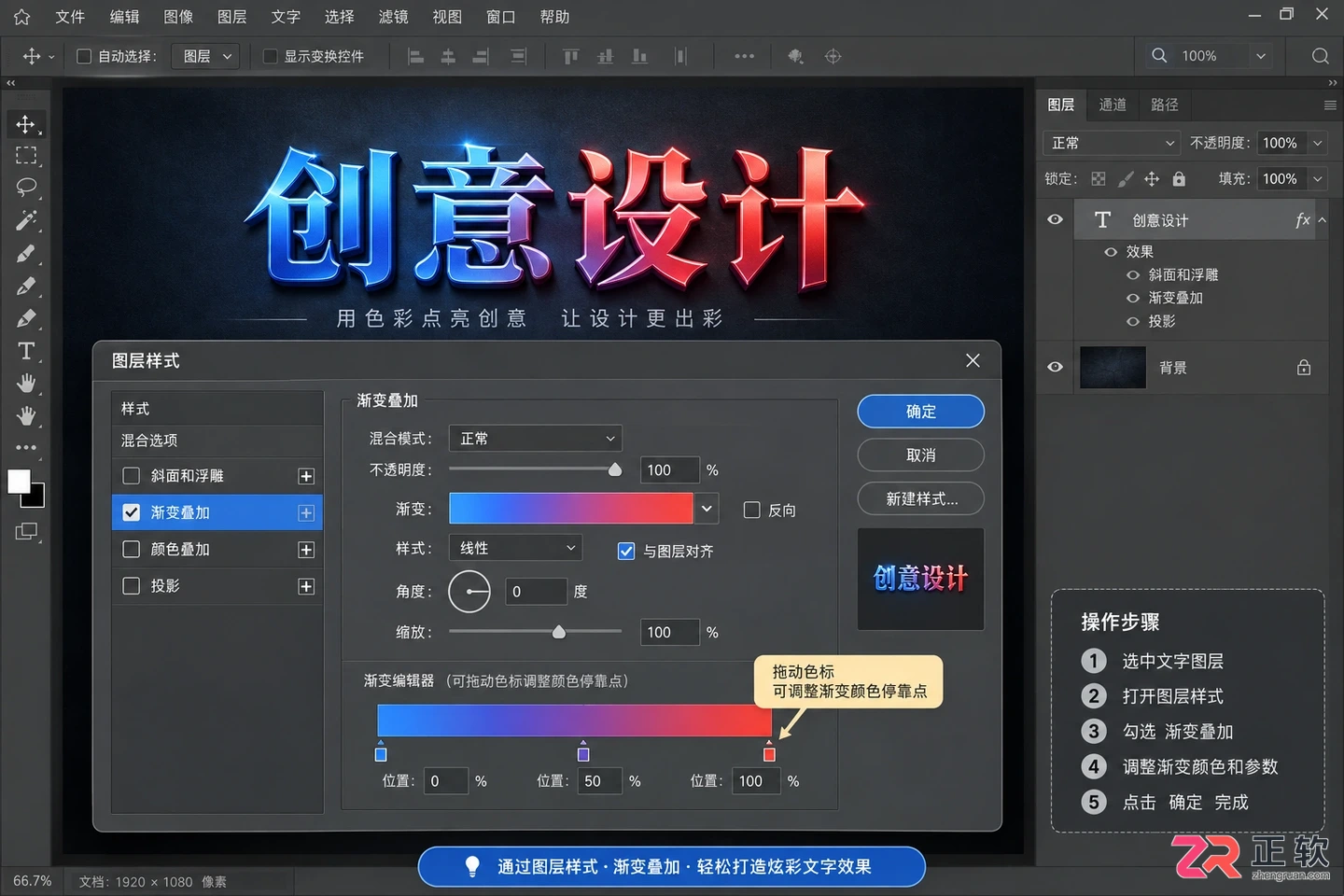
Task: Click the fx icon on 创意设计 layer
Action: coord(1302,220)
